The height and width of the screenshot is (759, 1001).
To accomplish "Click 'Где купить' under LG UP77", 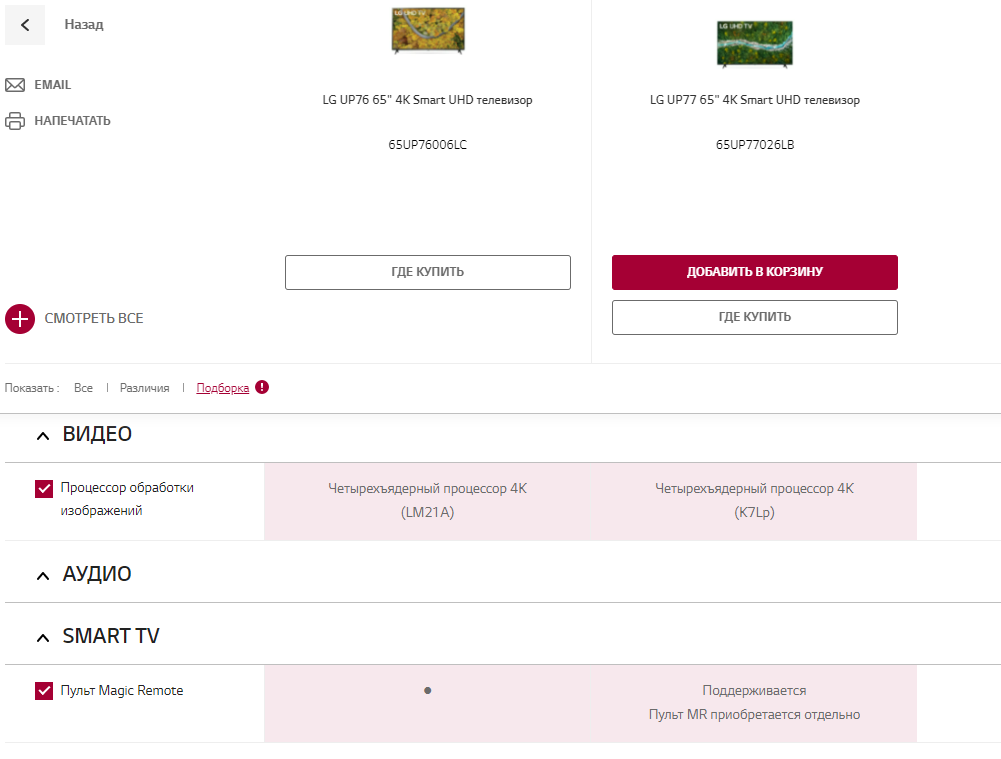I will (x=754, y=317).
